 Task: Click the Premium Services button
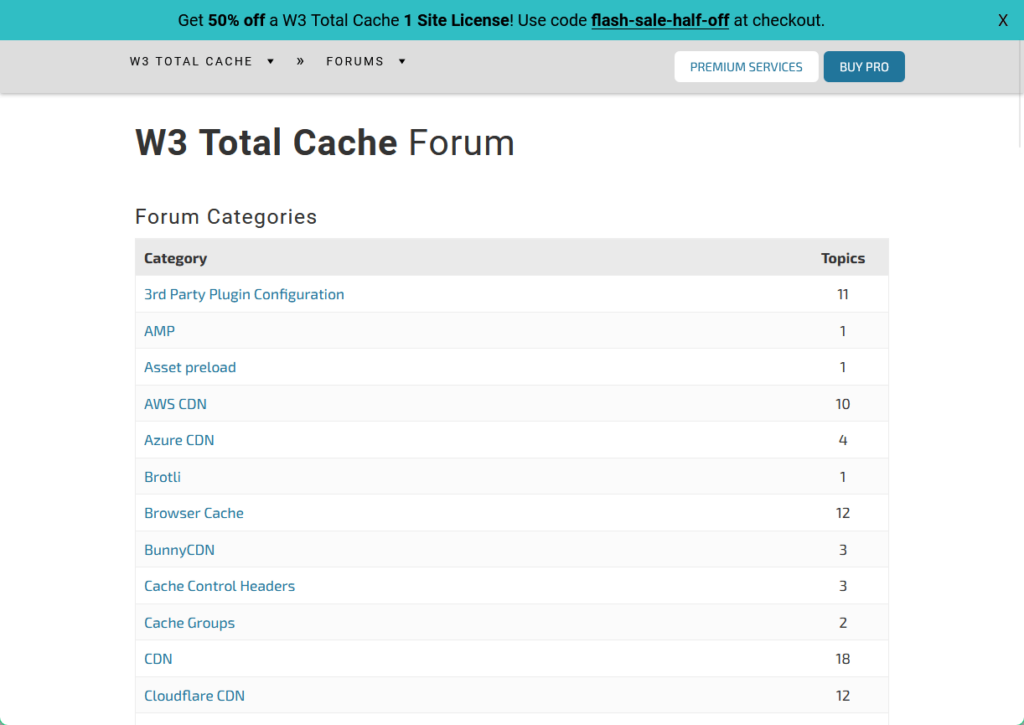[746, 67]
